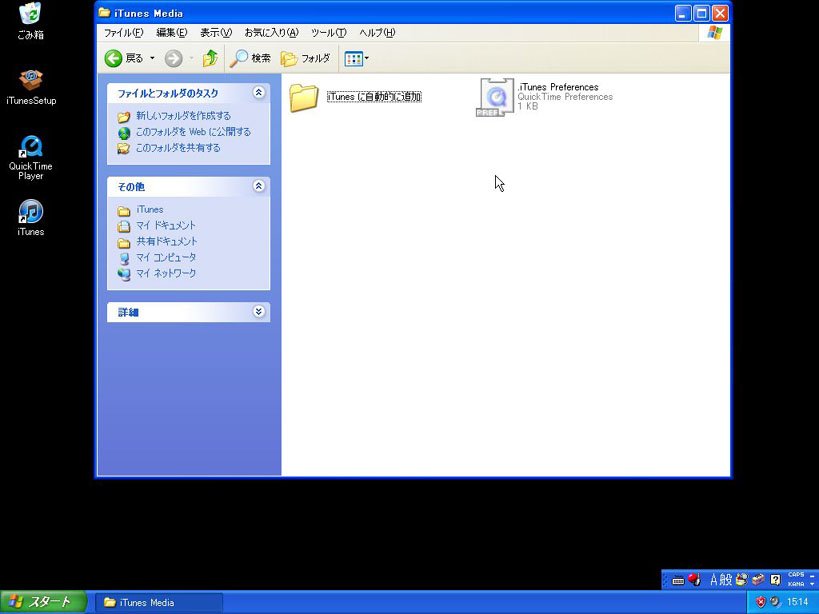Screen dimensions: 819x614
Task: Open the QuickTime Player desktop shortcut
Action: click(31, 158)
